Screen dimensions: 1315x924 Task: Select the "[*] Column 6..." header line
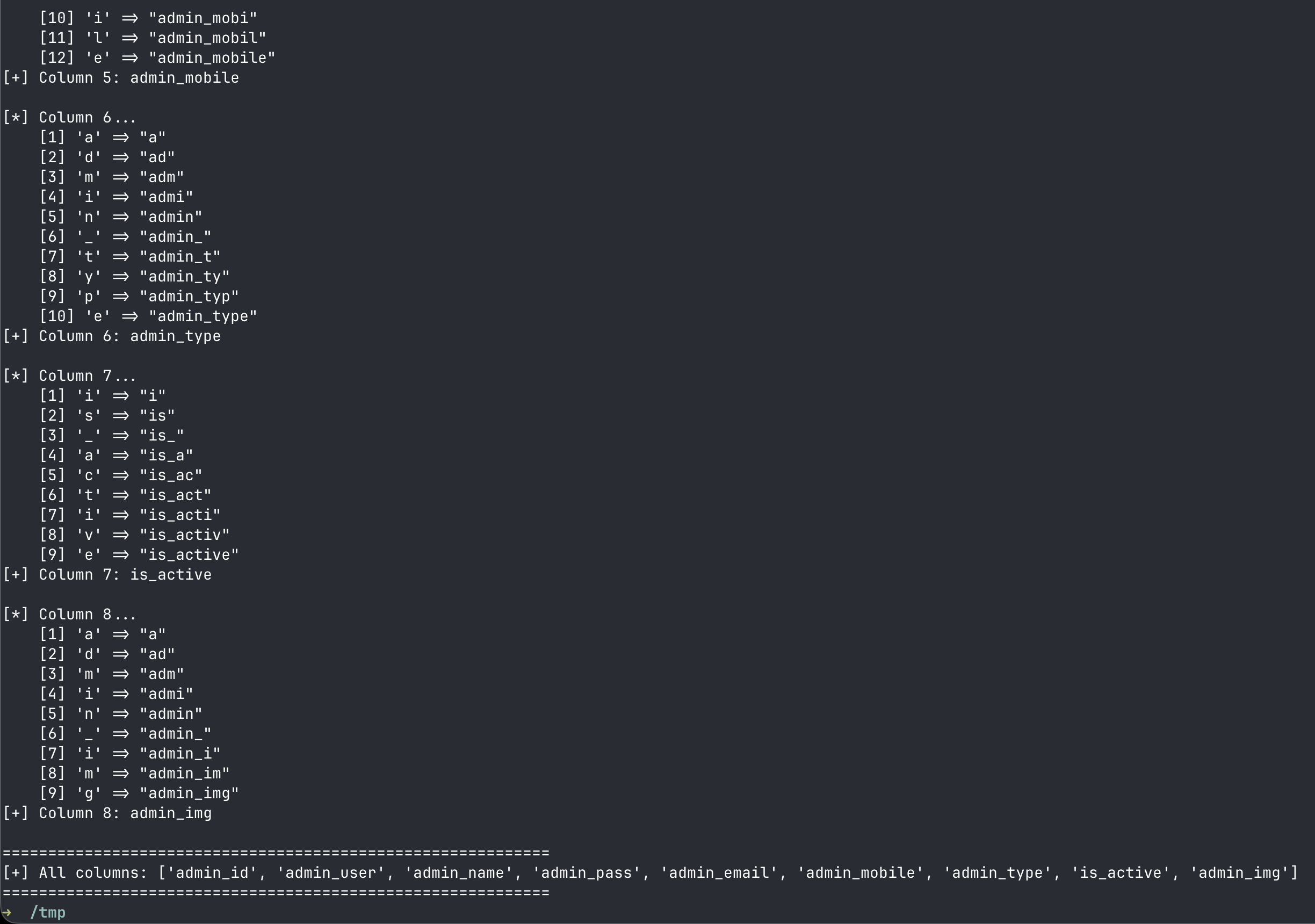click(x=69, y=118)
